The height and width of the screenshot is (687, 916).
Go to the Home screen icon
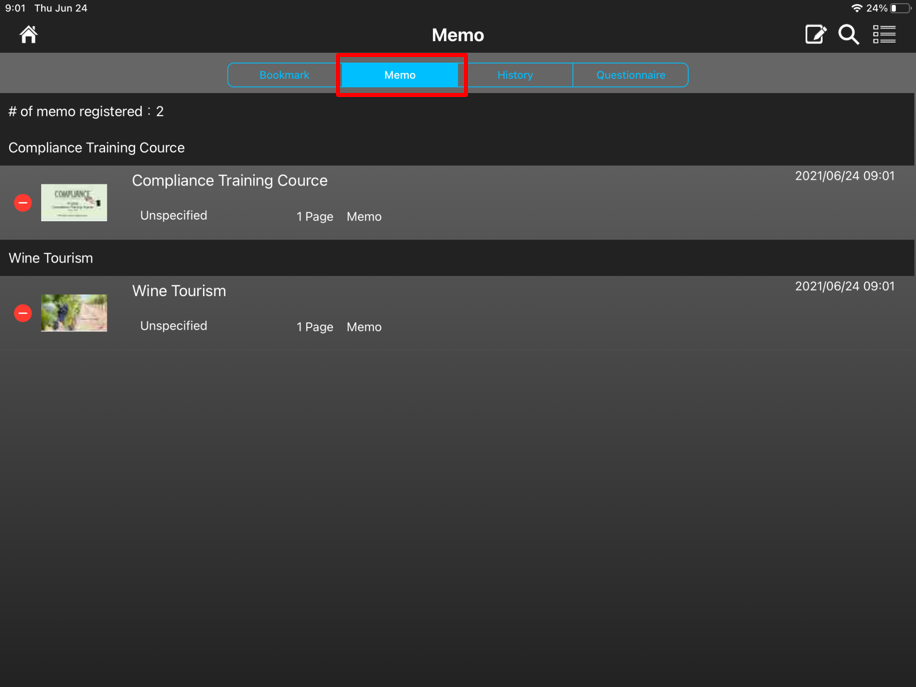pos(28,35)
